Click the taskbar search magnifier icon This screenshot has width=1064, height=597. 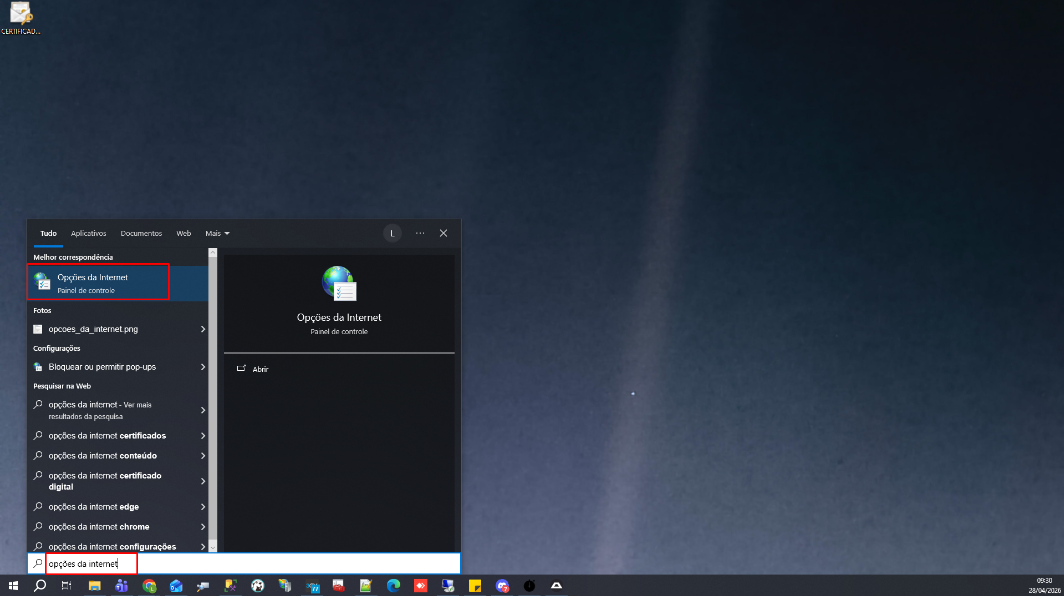coord(40,585)
